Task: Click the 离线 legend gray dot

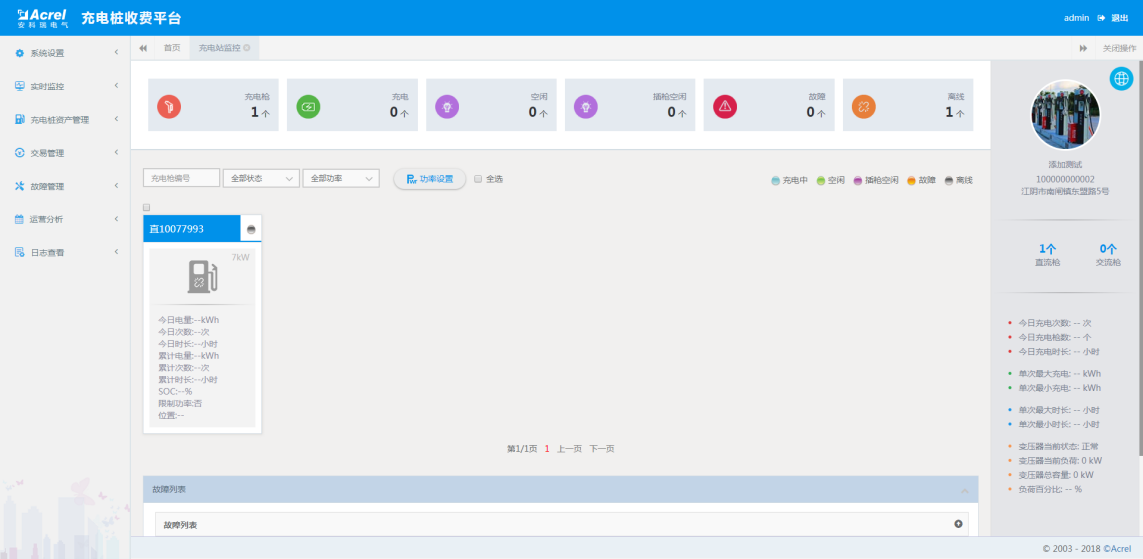Action: coord(949,180)
